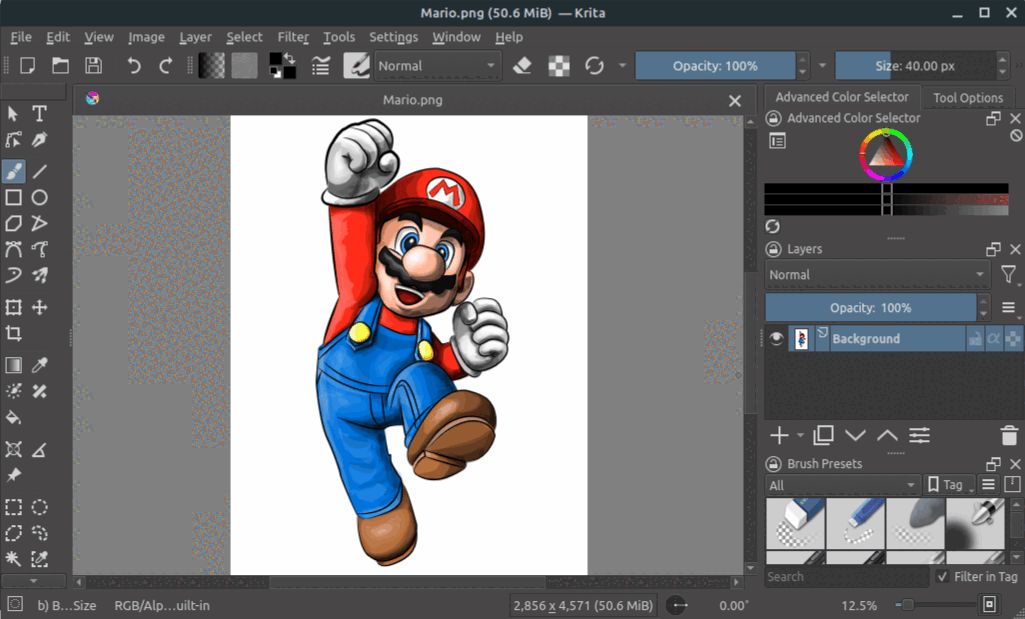Uncheck Filter in Tag option
Screen dimensions: 1025x619
[x=941, y=577]
